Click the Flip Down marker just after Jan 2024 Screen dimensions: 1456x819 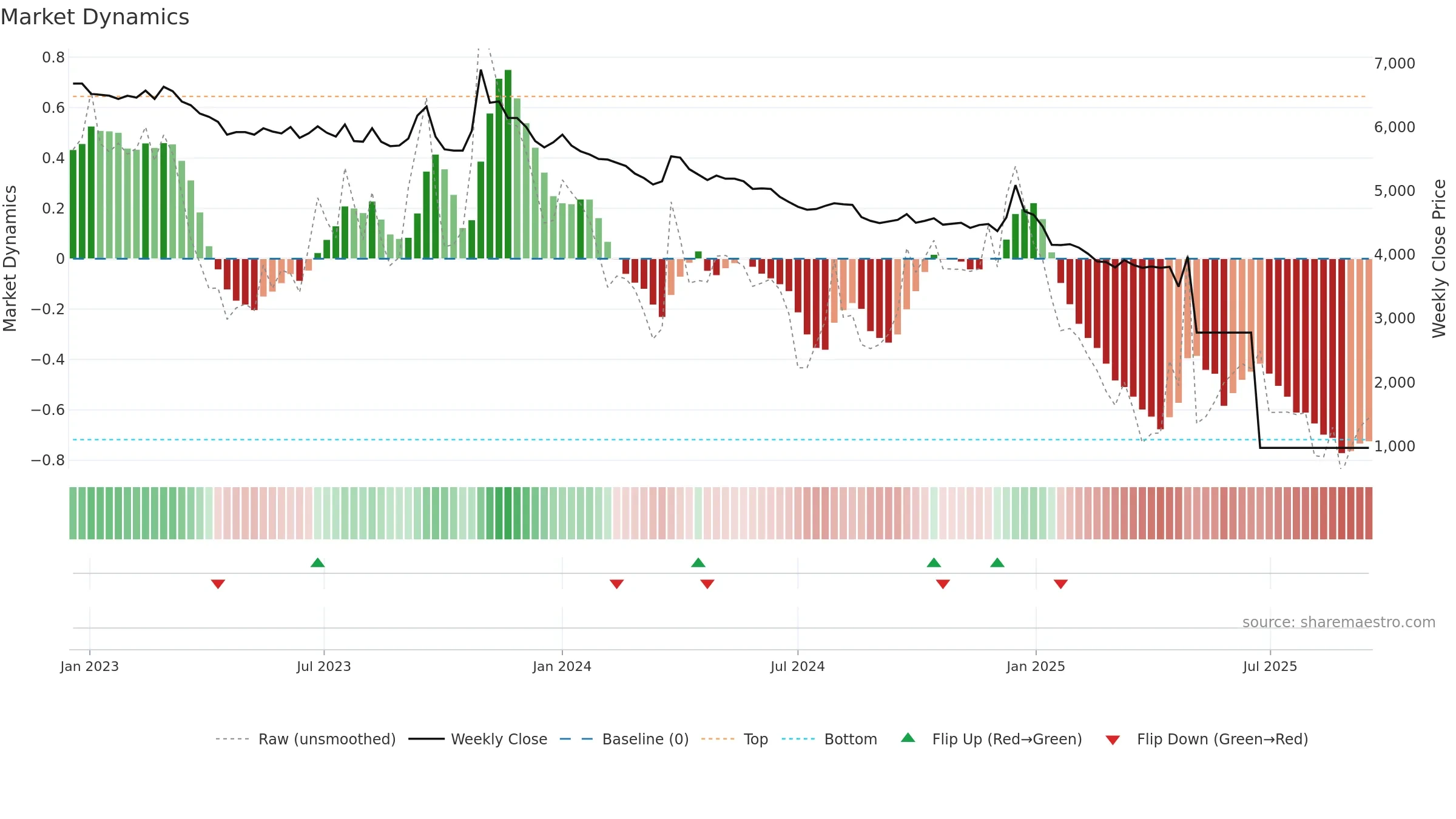617,584
